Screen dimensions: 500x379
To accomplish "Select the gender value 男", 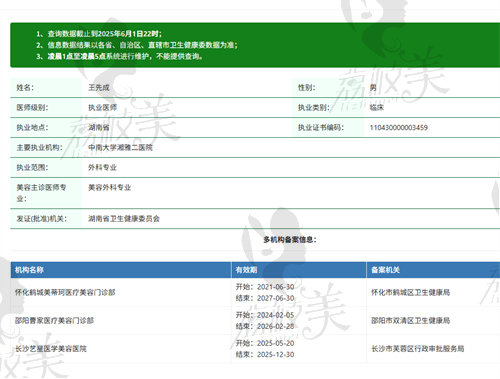I will 373,88.
